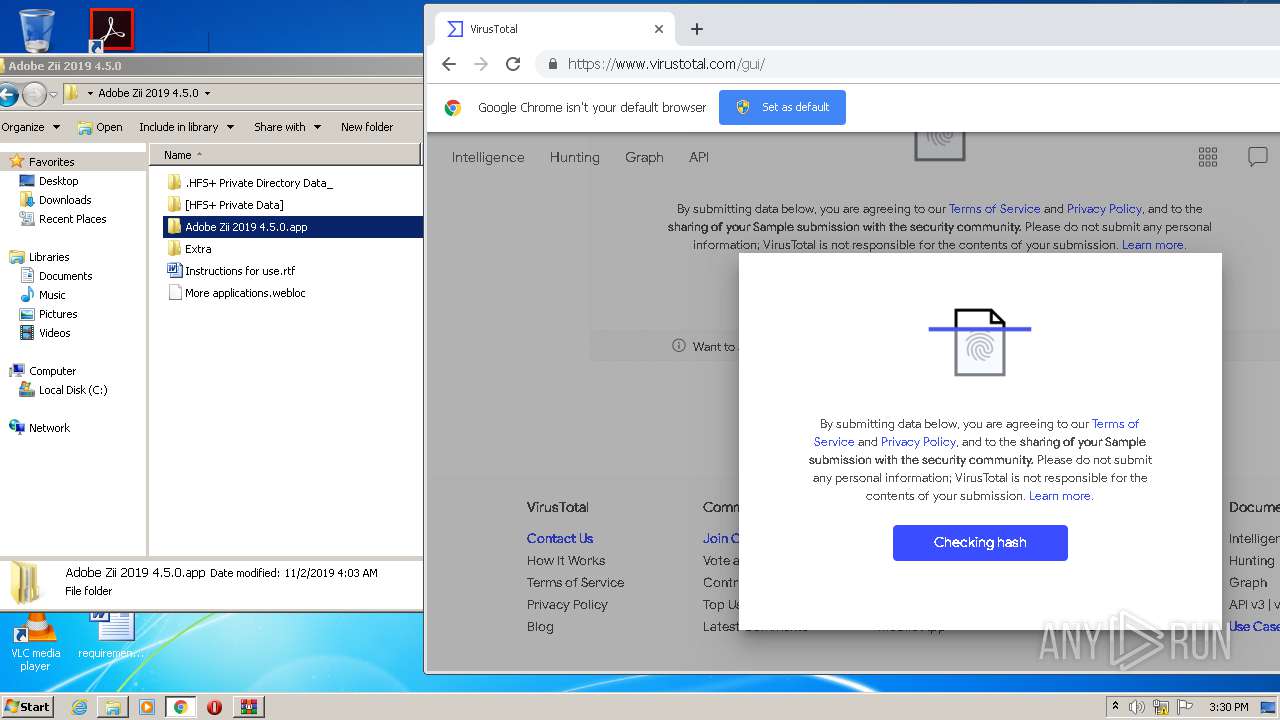The height and width of the screenshot is (720, 1280).
Task: Click the Open button in the Explorer toolbar
Action: [100, 127]
